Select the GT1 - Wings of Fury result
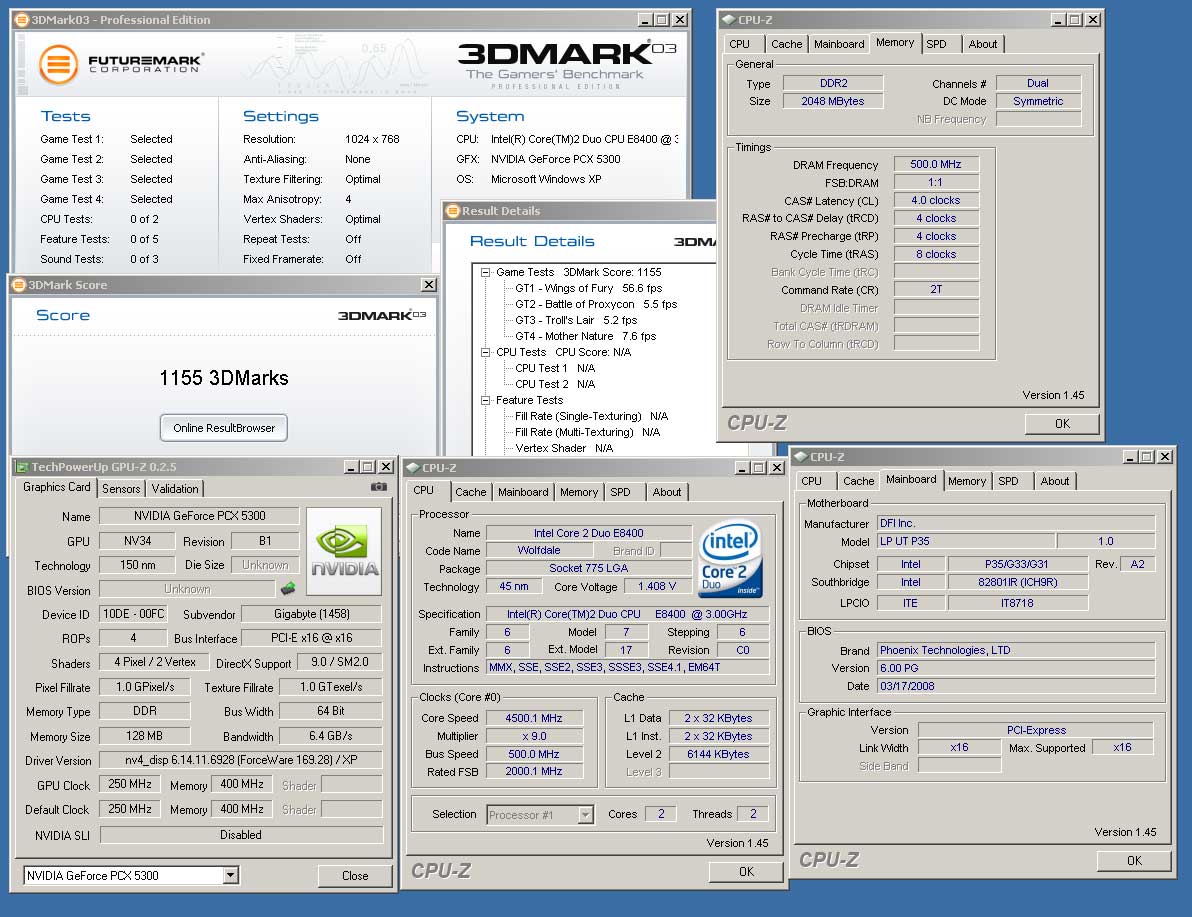Screen dimensions: 1192x917 588,288
